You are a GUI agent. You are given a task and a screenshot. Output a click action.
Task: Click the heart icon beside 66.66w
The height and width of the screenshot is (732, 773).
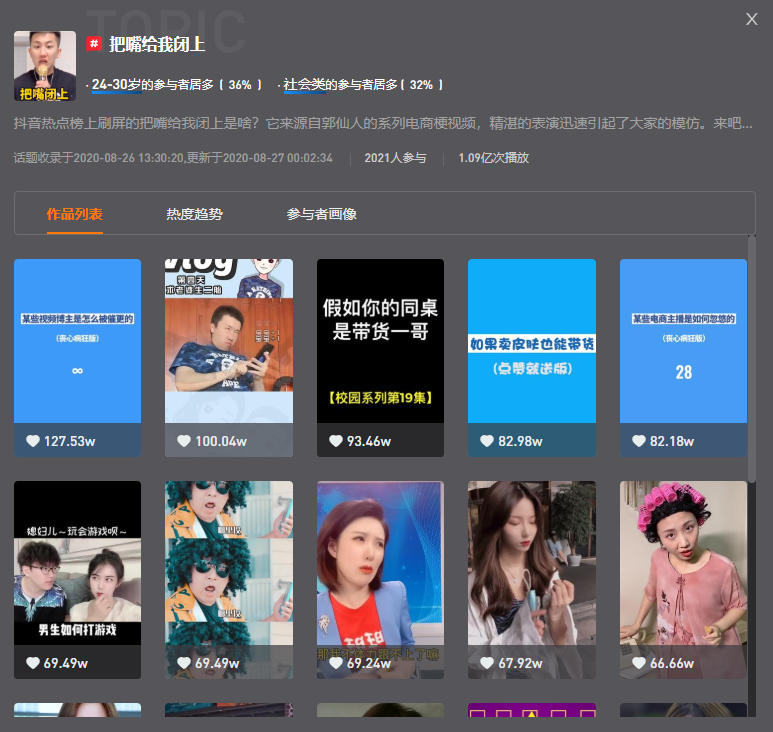(x=639, y=663)
